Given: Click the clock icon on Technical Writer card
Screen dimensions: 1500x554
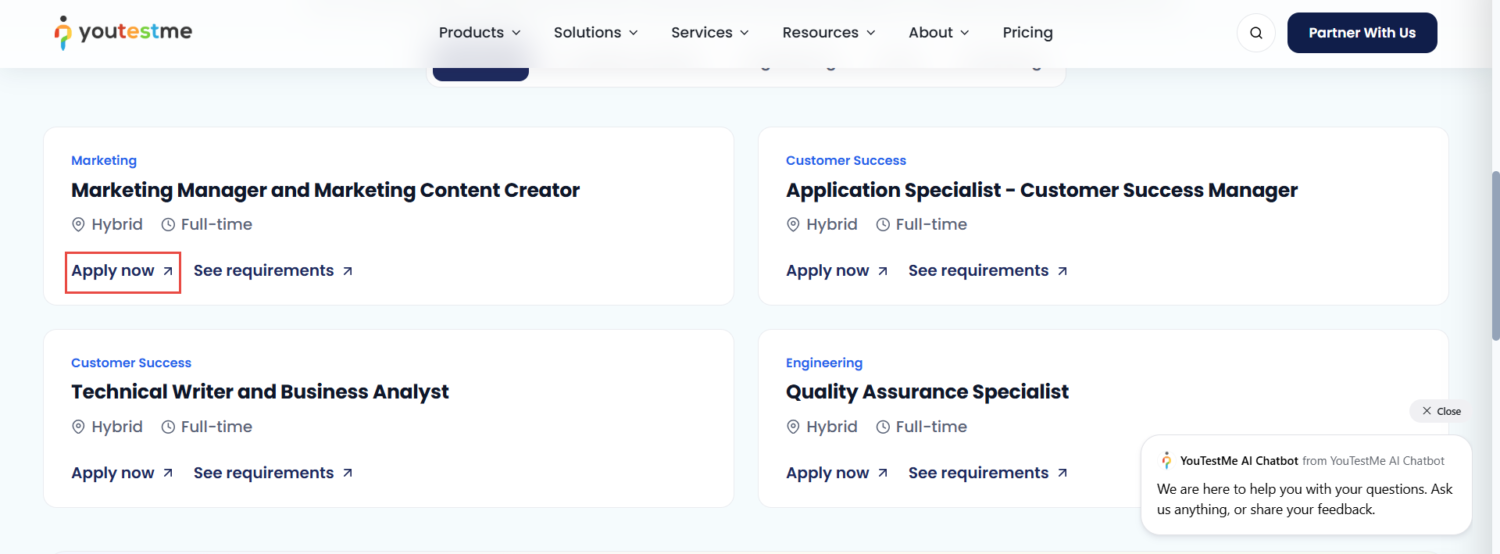Looking at the screenshot, I should (168, 427).
